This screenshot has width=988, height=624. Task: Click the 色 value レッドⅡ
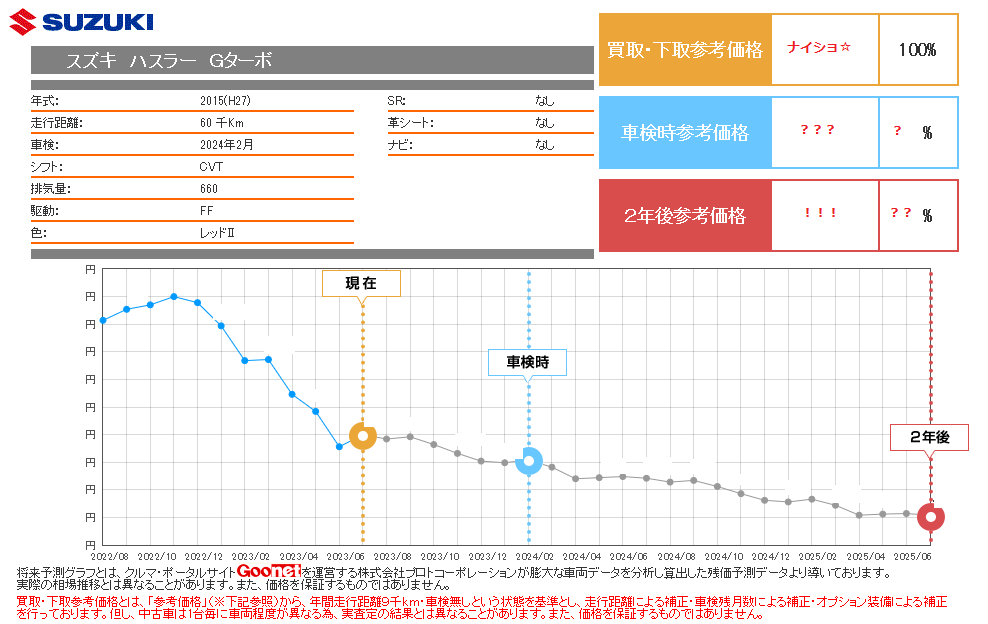(217, 233)
